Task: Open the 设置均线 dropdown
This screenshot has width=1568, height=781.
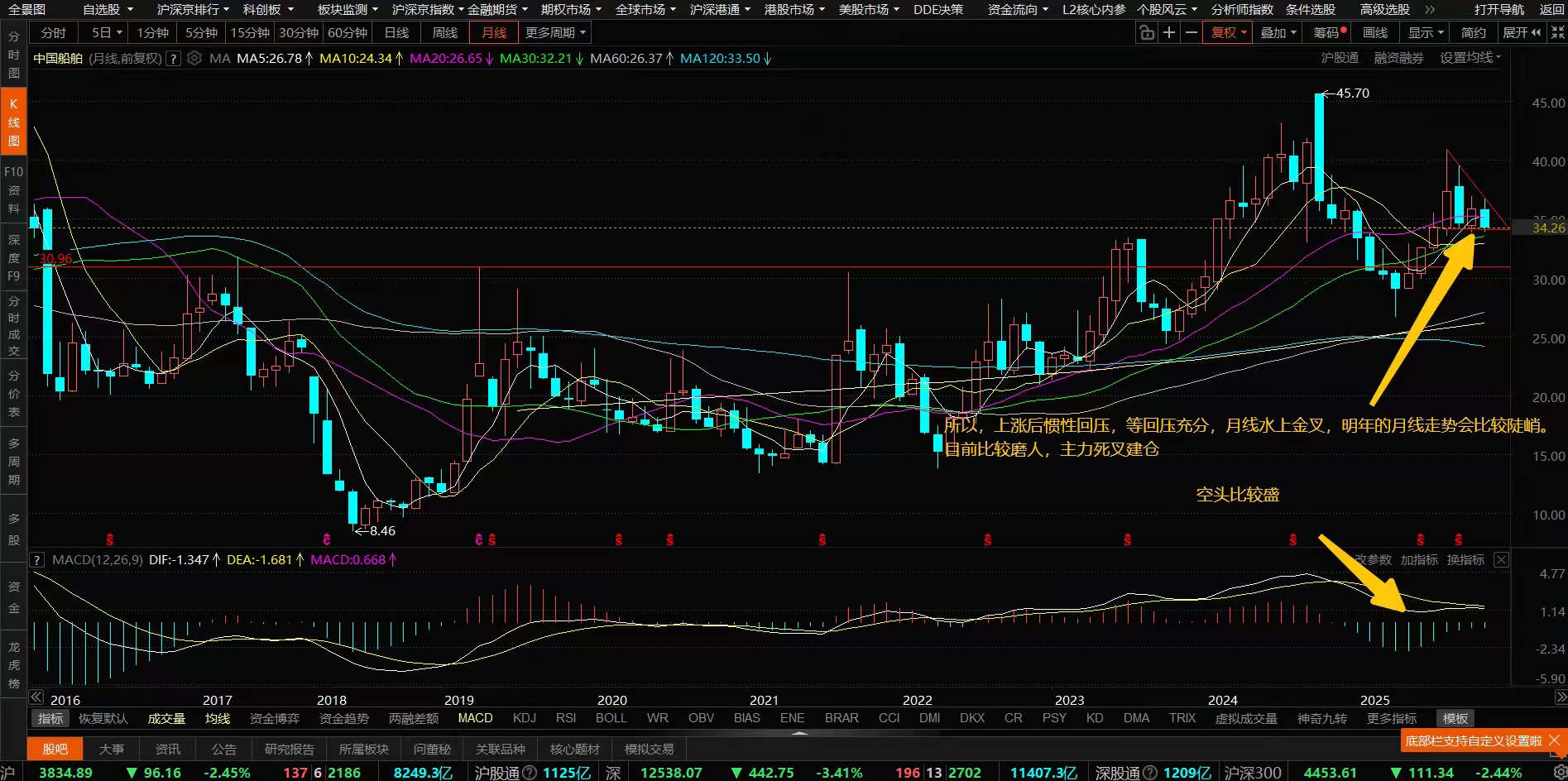Action: (1470, 58)
